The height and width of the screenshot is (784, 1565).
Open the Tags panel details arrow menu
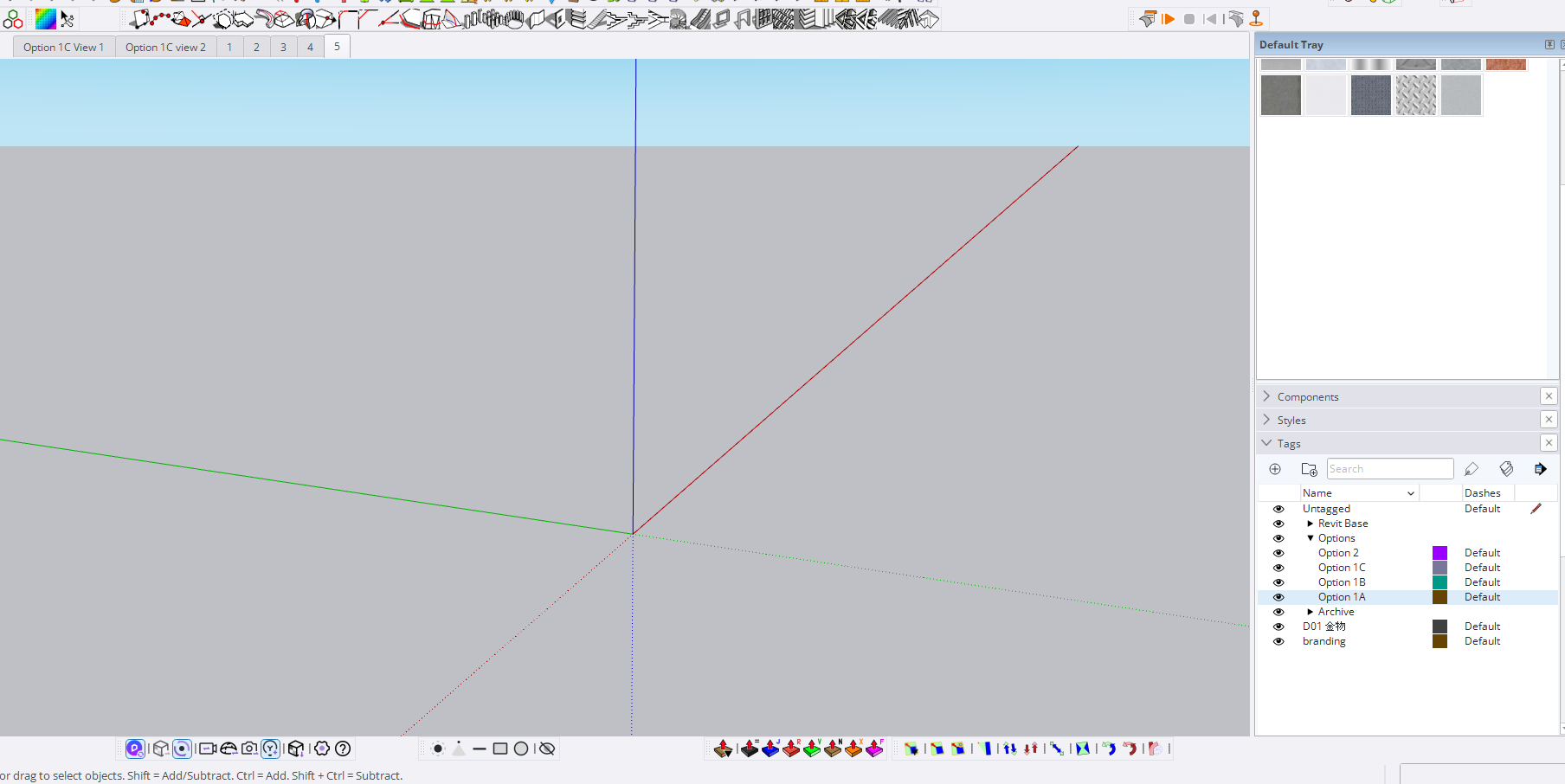(x=1540, y=469)
